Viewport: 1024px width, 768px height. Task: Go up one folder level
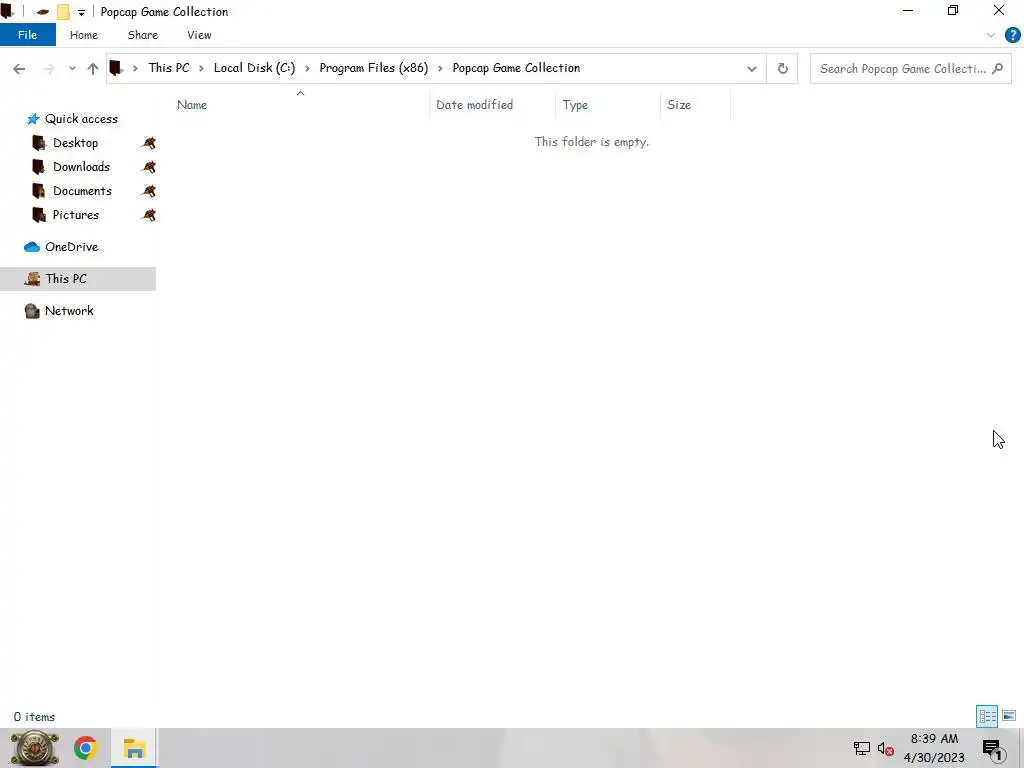click(93, 69)
